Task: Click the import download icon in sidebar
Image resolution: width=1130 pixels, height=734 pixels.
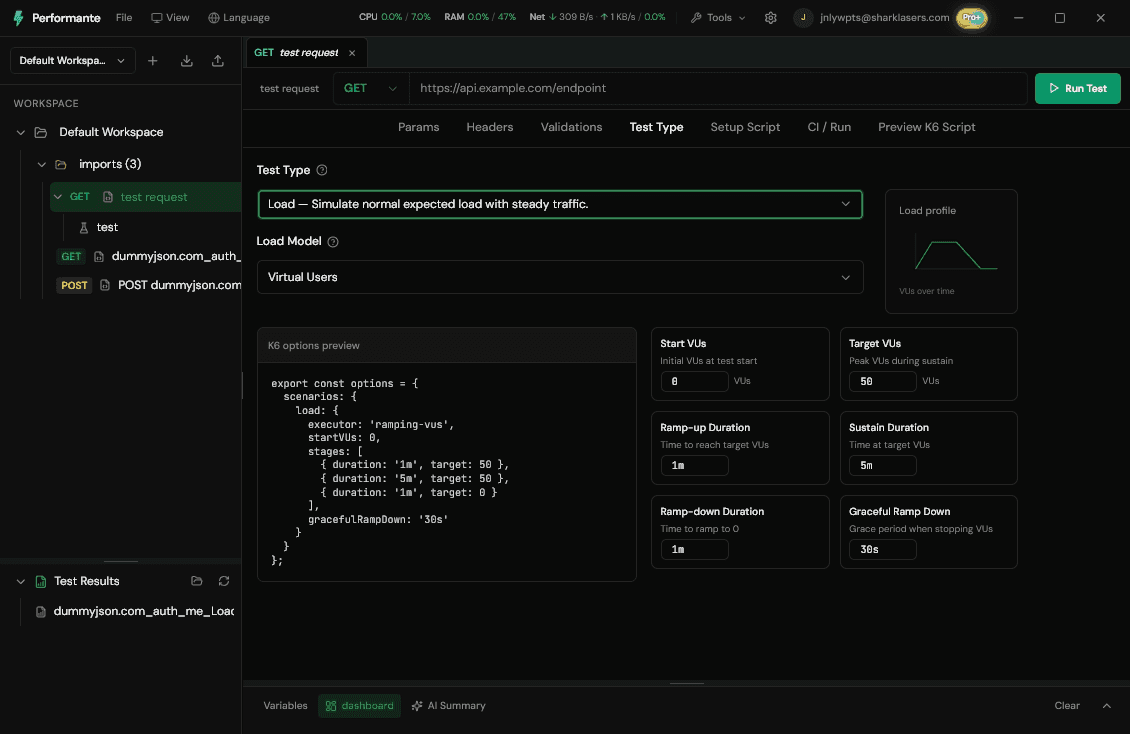Action: click(x=187, y=61)
